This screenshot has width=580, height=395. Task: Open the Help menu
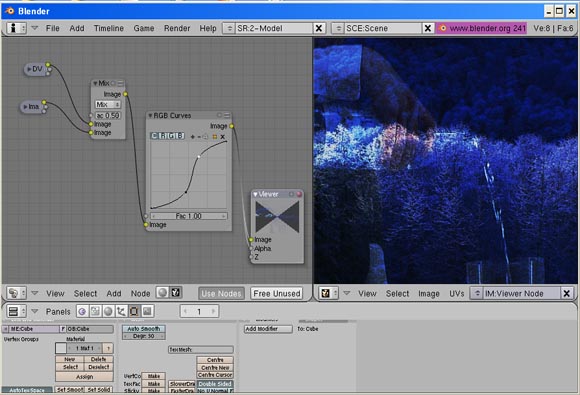208,28
